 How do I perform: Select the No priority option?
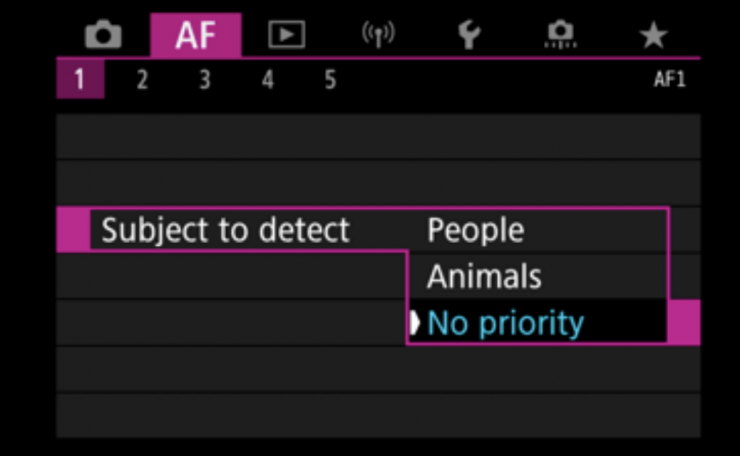[505, 322]
